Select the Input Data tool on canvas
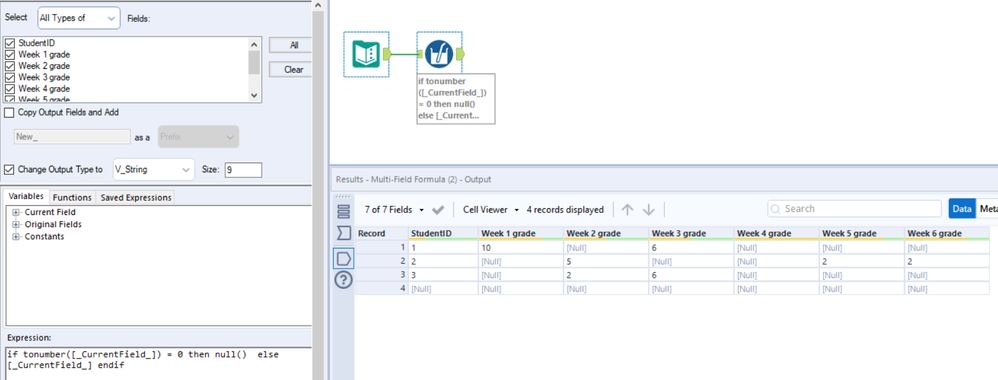998x380 pixels. pyautogui.click(x=366, y=54)
